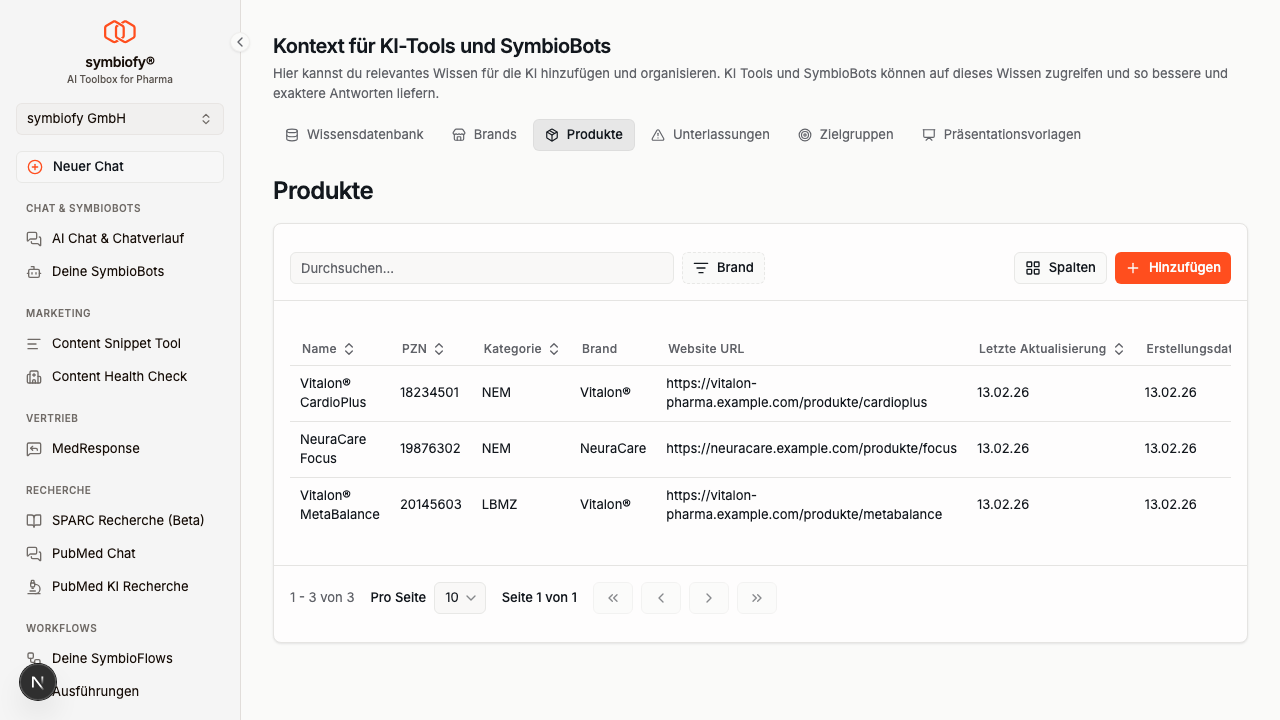Sort by Letzte Aktualisierung column

click(x=1051, y=349)
